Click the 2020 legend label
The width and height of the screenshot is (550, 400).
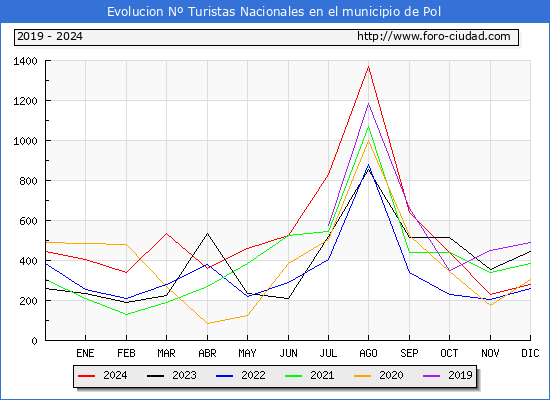pyautogui.click(x=391, y=375)
